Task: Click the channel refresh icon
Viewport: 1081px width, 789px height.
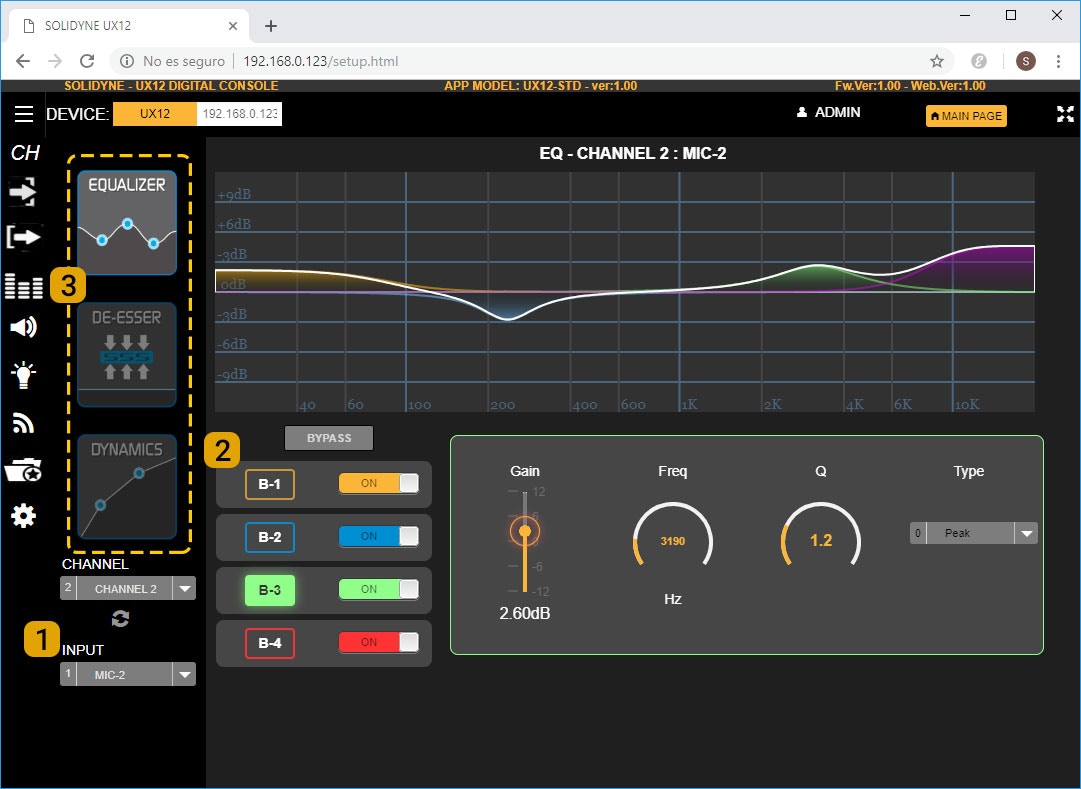Action: tap(120, 618)
